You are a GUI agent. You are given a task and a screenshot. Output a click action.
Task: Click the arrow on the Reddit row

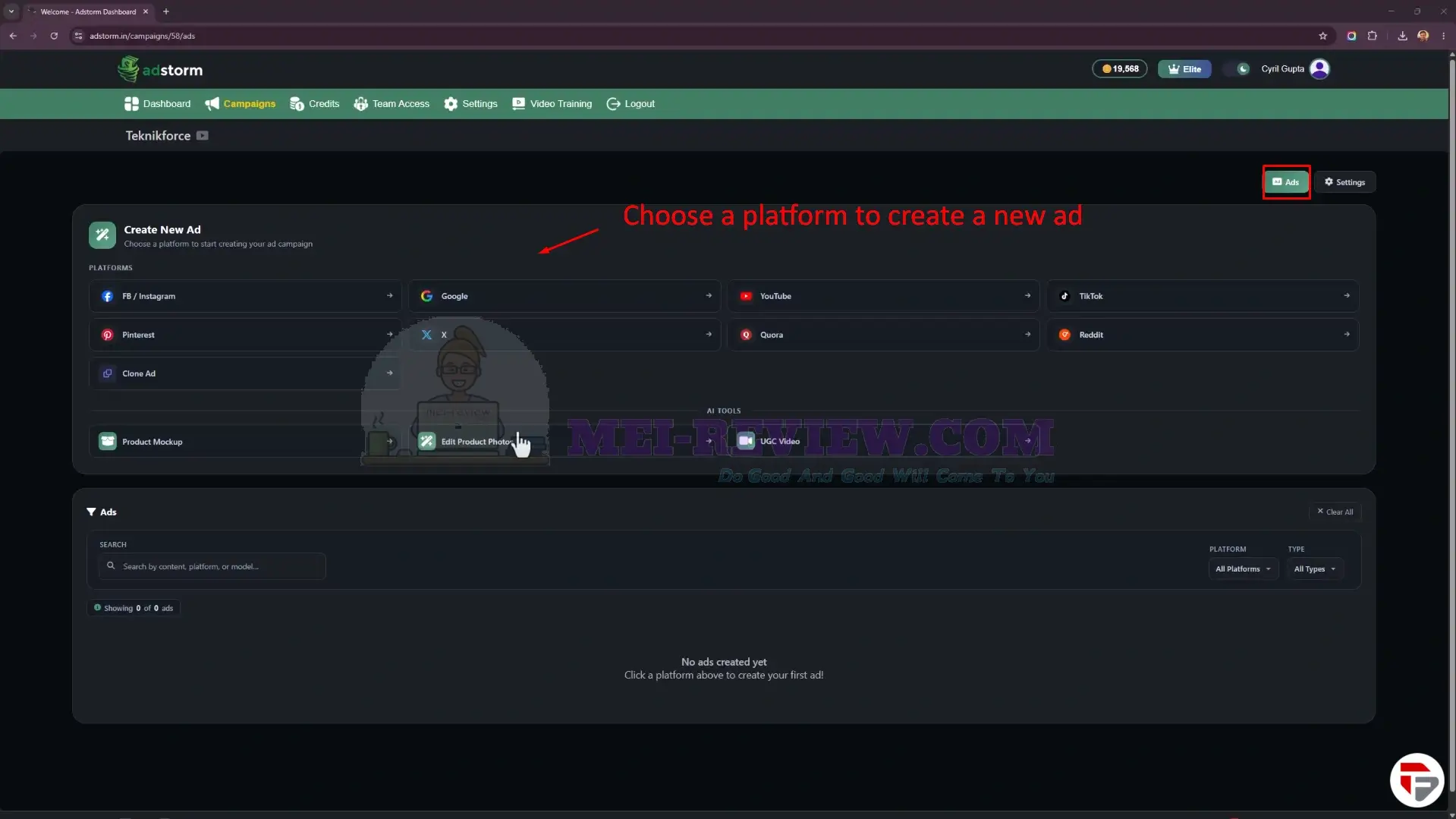tap(1347, 334)
